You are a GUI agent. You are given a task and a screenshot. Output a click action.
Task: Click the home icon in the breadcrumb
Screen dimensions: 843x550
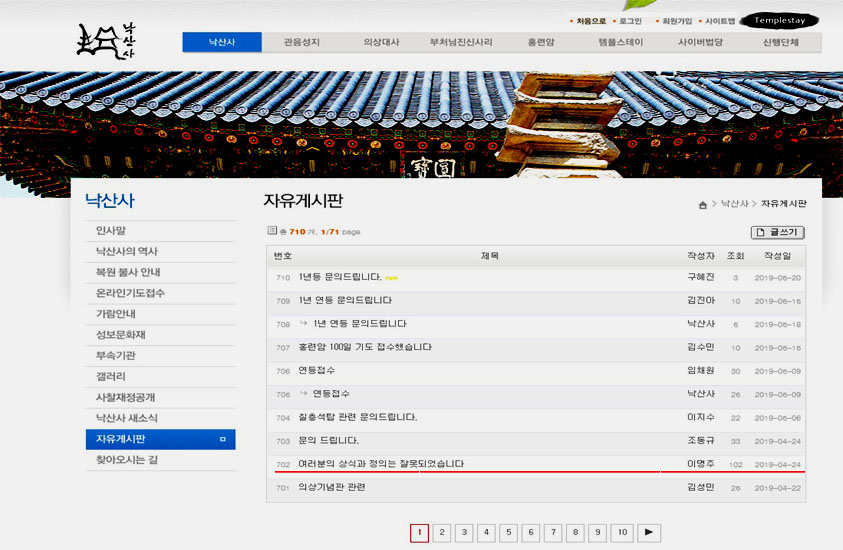click(703, 204)
